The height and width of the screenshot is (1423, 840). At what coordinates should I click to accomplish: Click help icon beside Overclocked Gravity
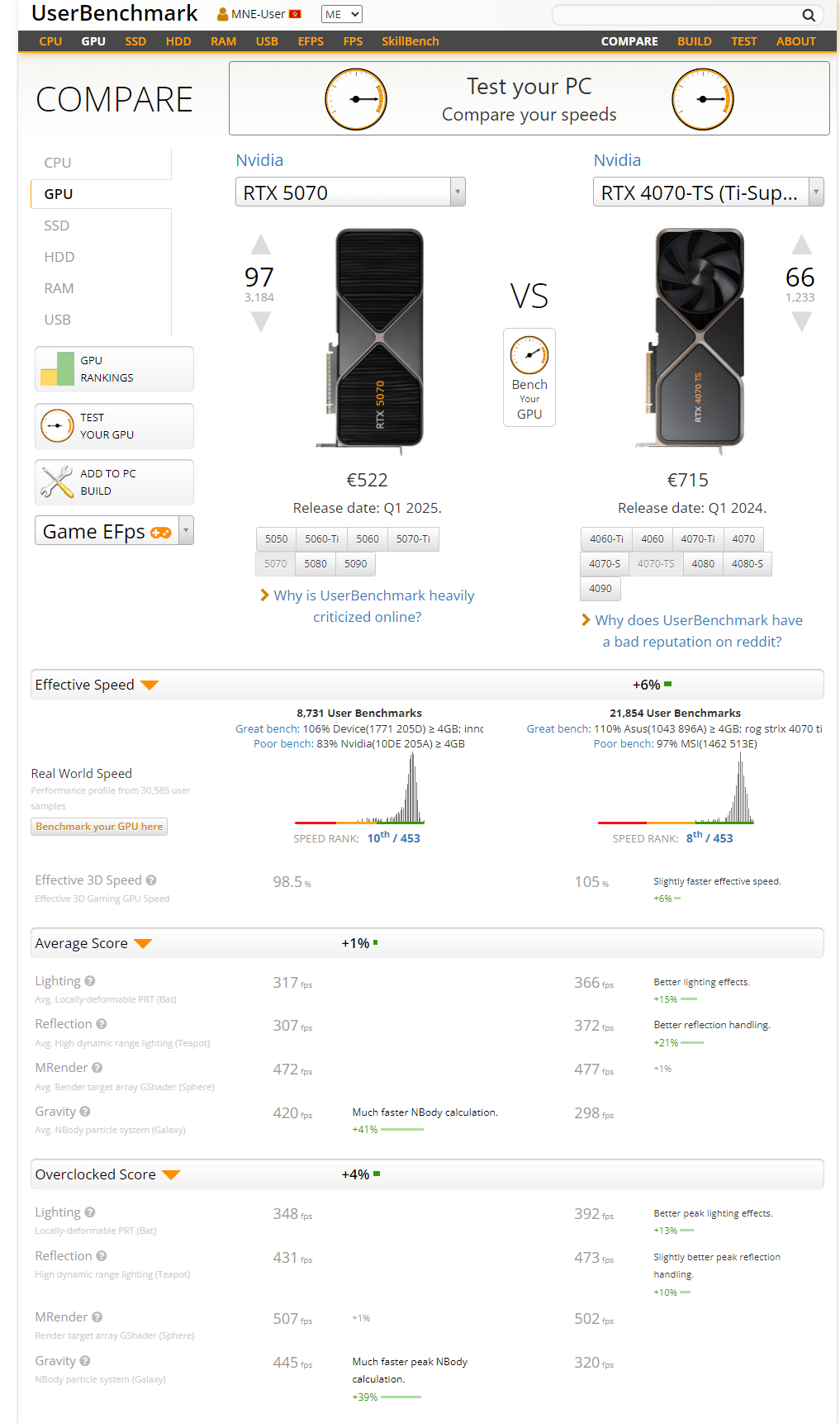(x=85, y=1361)
